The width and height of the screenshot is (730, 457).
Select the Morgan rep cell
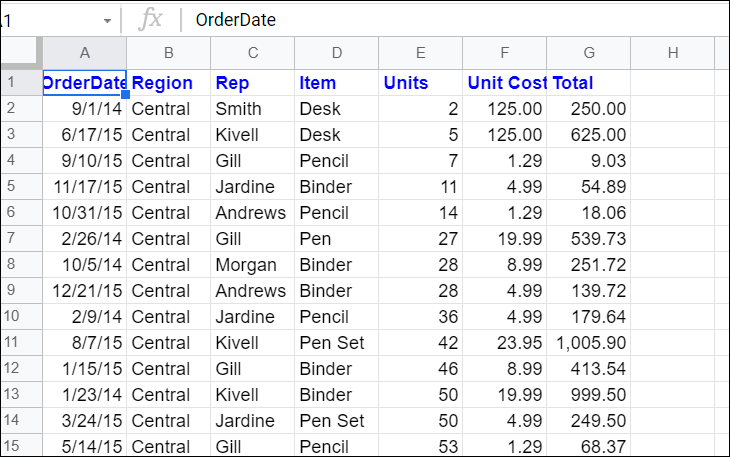pyautogui.click(x=252, y=265)
